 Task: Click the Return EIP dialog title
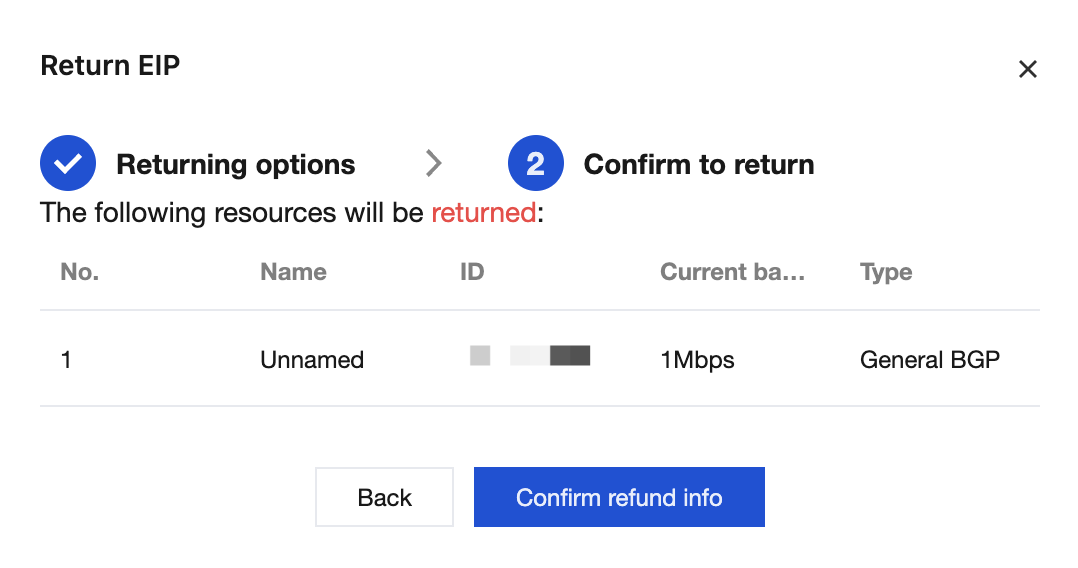tap(110, 65)
